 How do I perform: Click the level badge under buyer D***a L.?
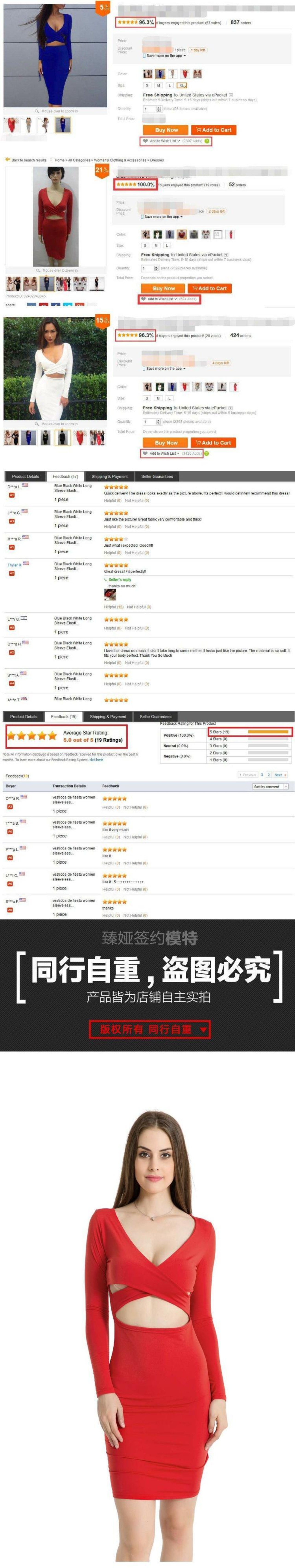(x=11, y=495)
